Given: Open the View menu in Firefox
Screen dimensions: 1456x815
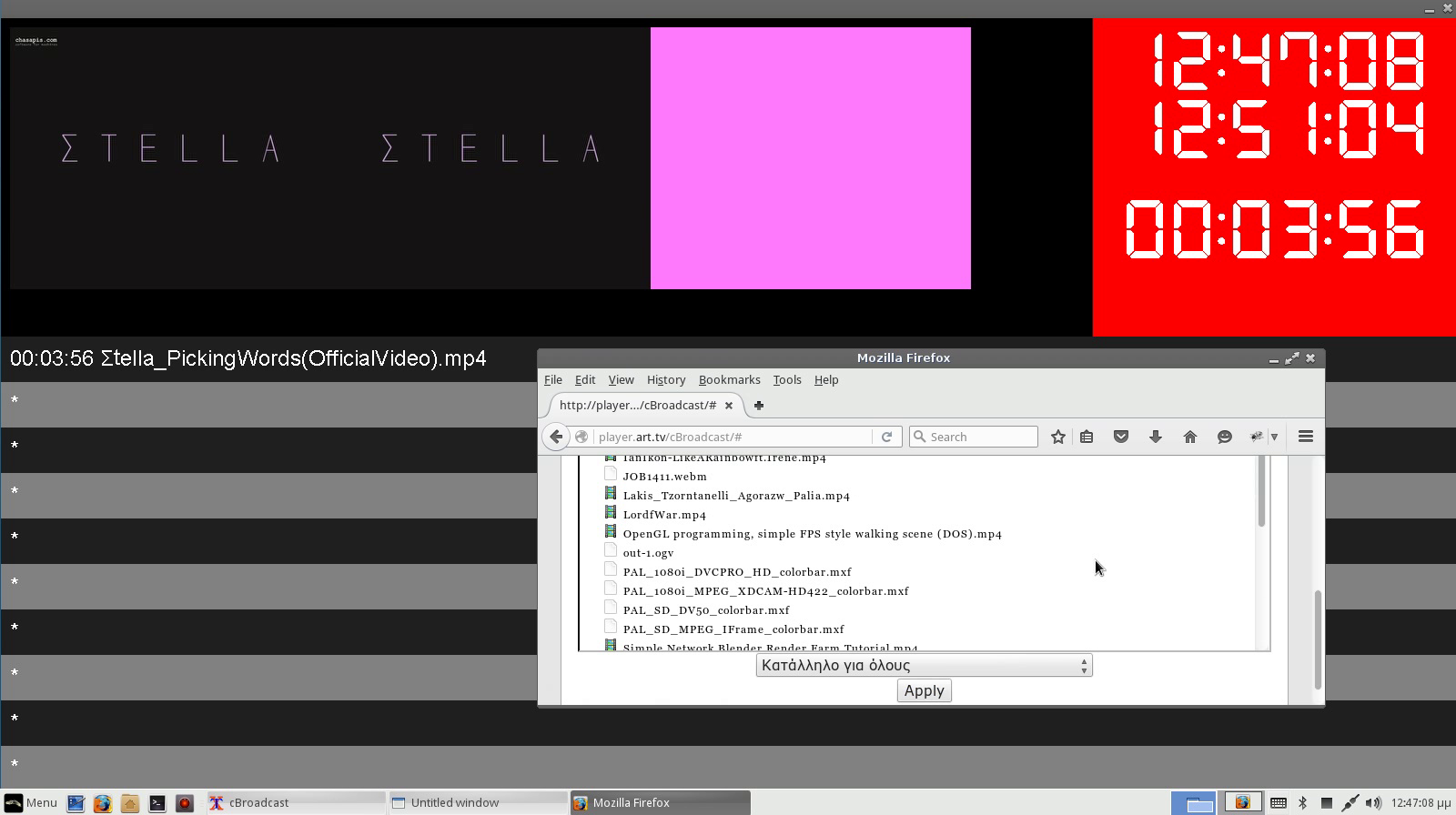Looking at the screenshot, I should tap(621, 380).
